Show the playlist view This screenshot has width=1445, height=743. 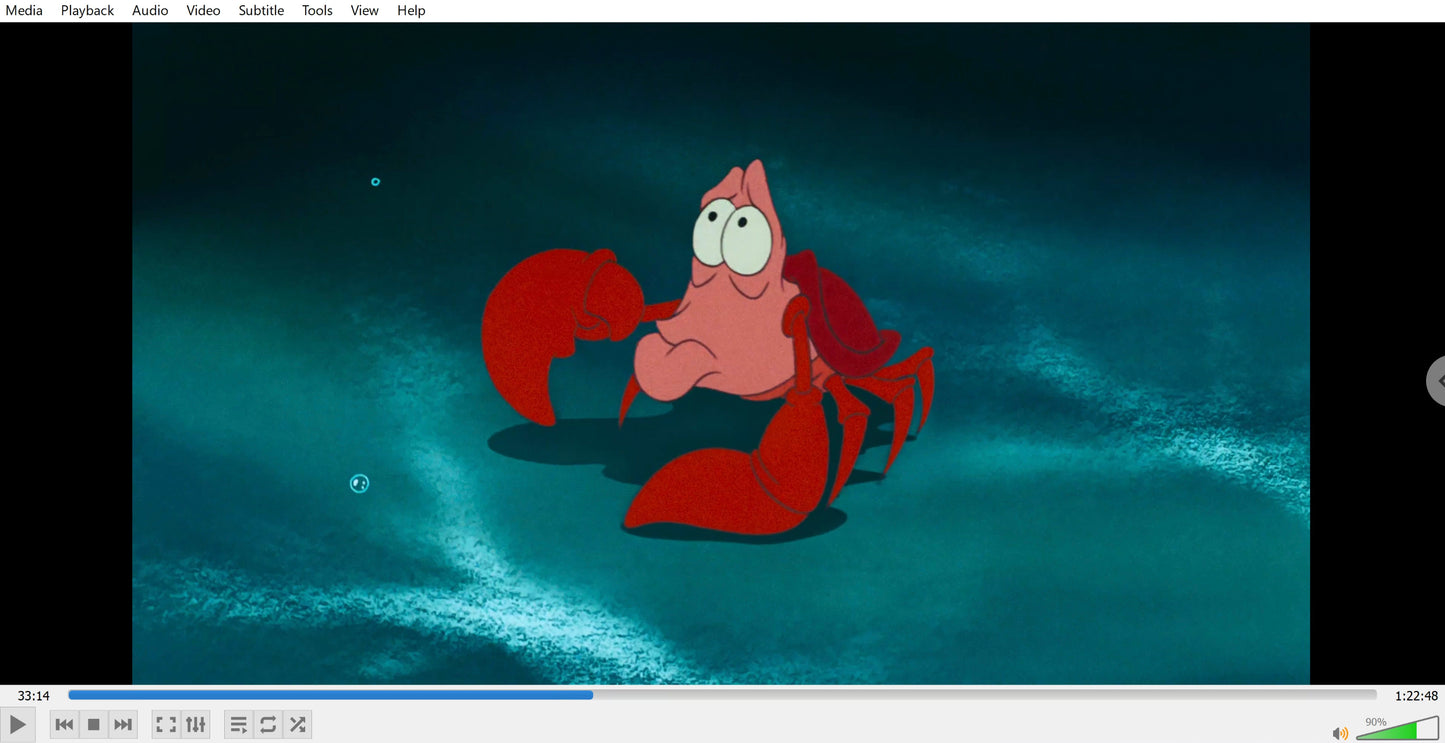click(x=238, y=725)
